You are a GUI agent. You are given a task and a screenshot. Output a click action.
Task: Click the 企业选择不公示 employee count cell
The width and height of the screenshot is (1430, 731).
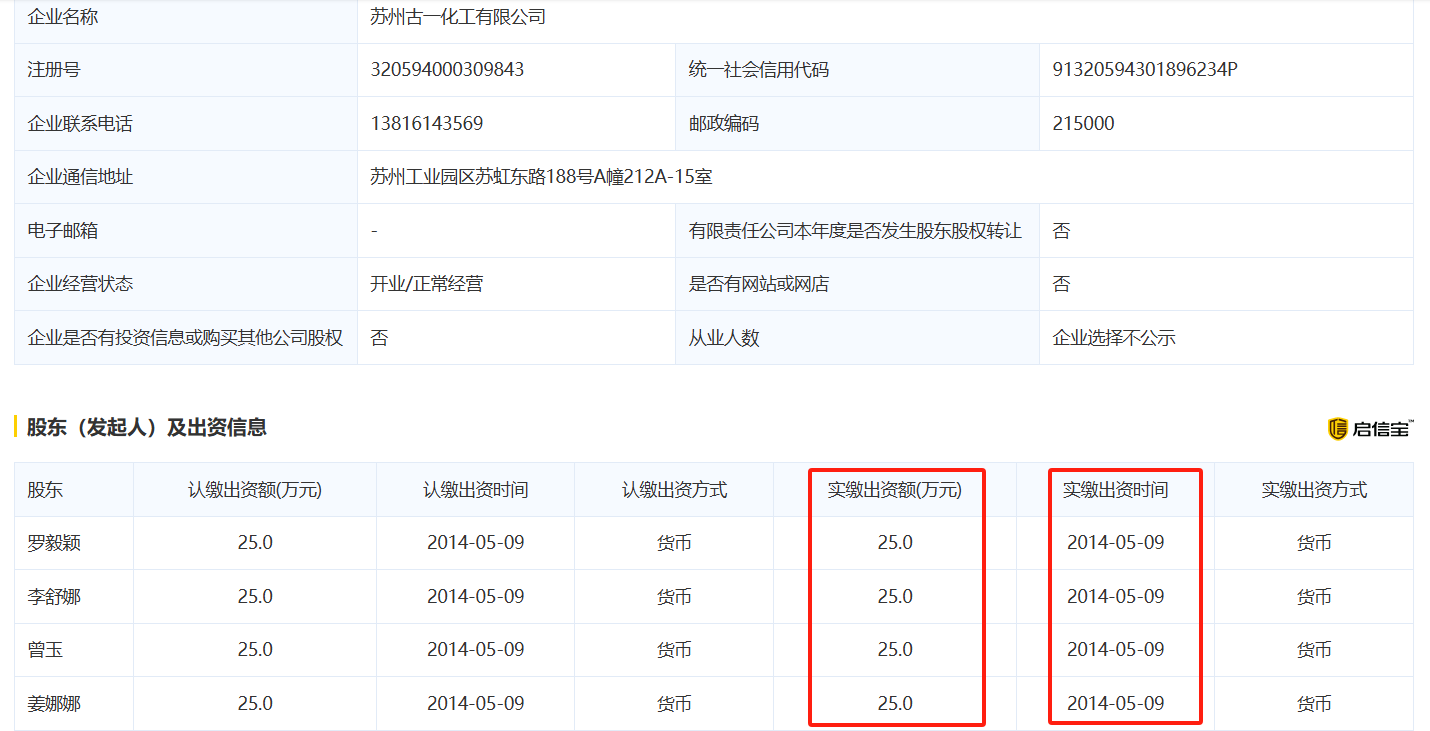(1113, 337)
